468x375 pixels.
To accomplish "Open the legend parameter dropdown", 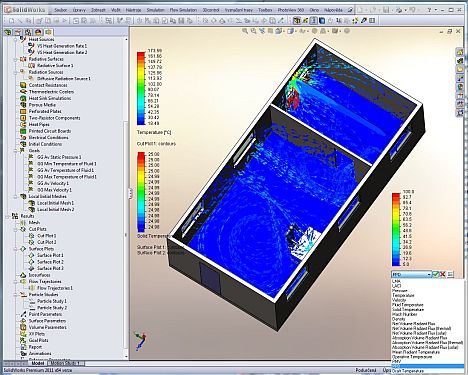I will tap(412, 274).
